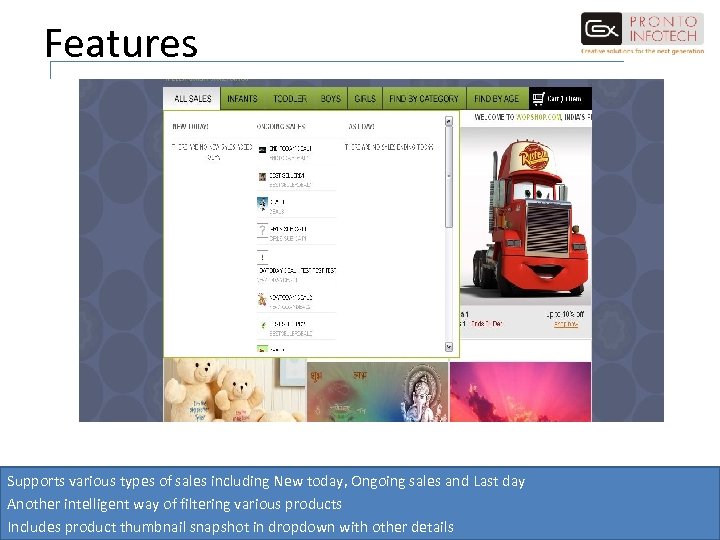Open the green leaf sale thumbnail

point(262,326)
